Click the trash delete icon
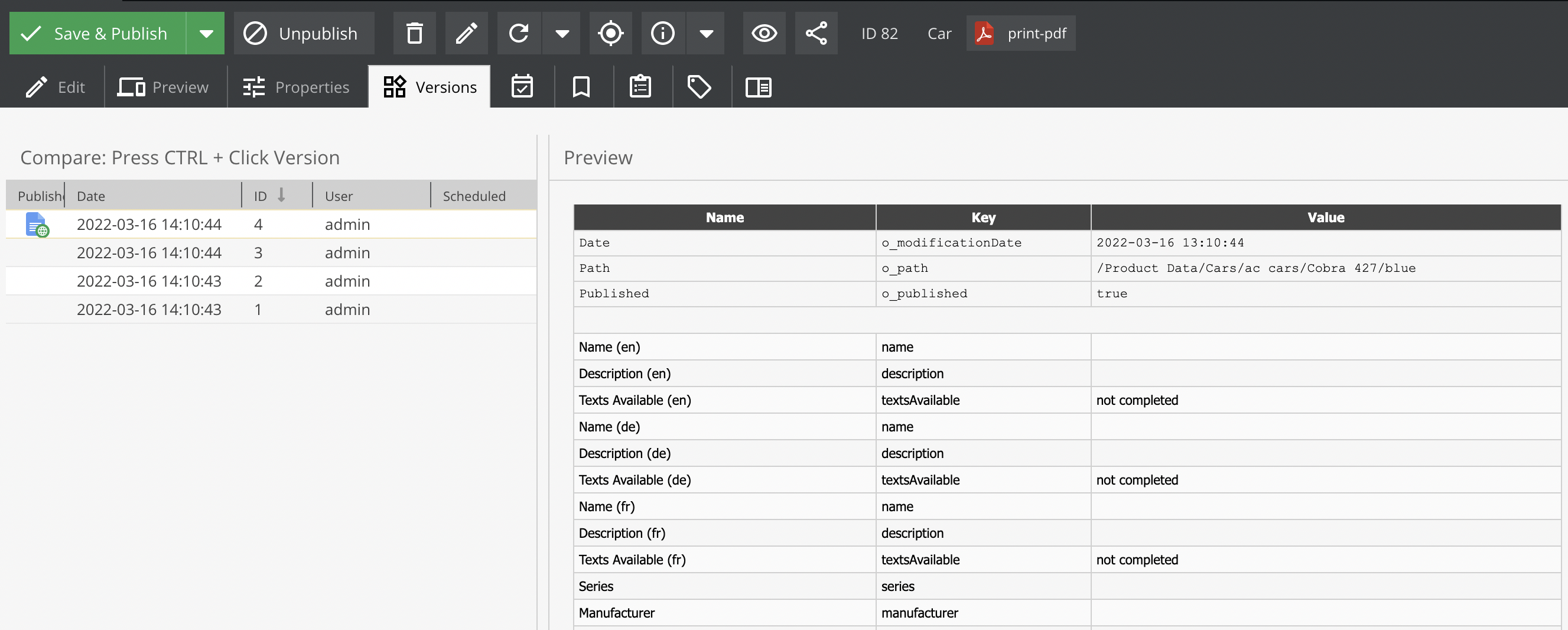The height and width of the screenshot is (630, 1568). pyautogui.click(x=415, y=34)
